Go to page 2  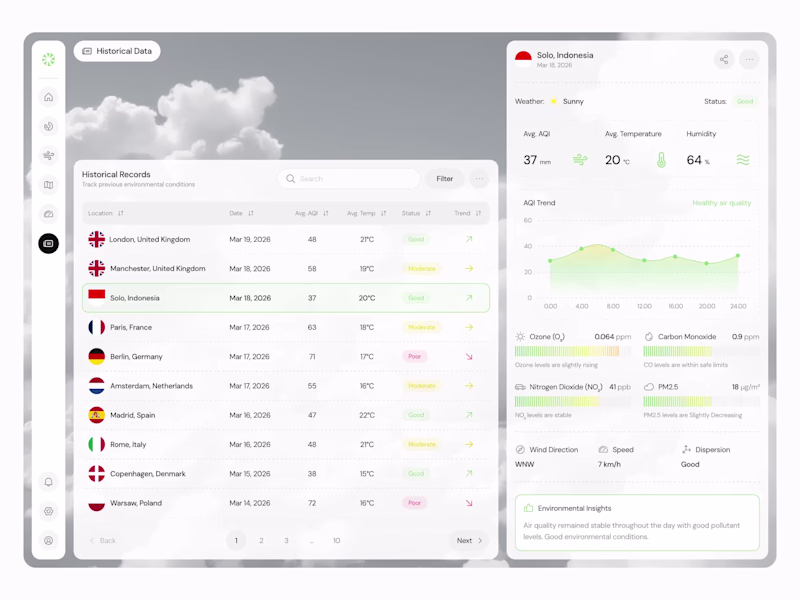(261, 540)
